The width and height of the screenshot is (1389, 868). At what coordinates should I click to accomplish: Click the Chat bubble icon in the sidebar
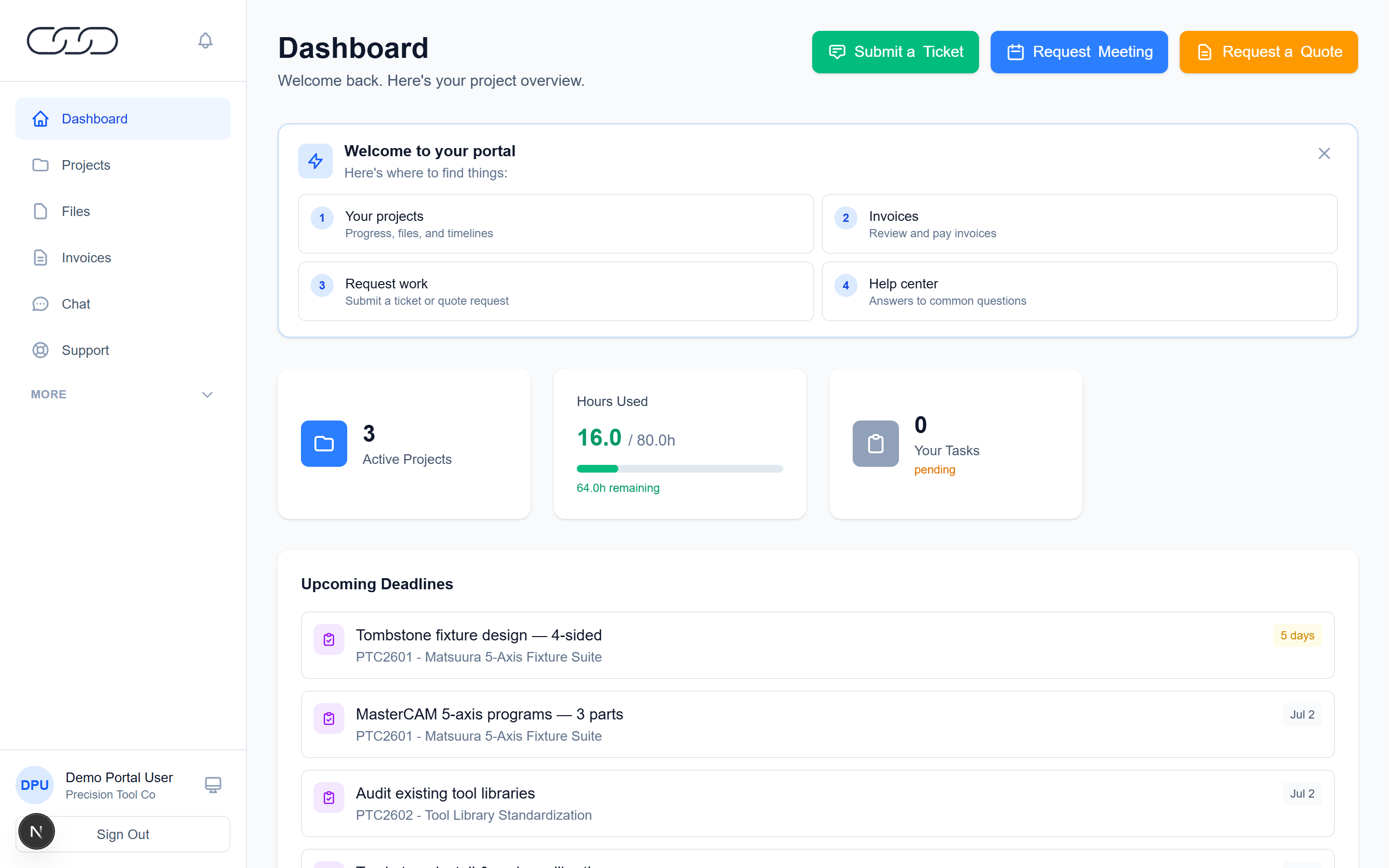click(x=40, y=304)
